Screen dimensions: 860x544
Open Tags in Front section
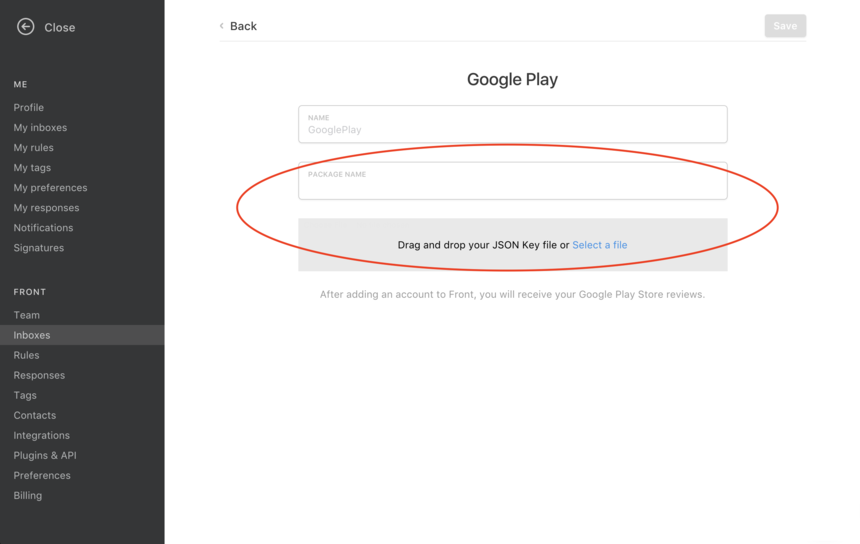tap(25, 395)
